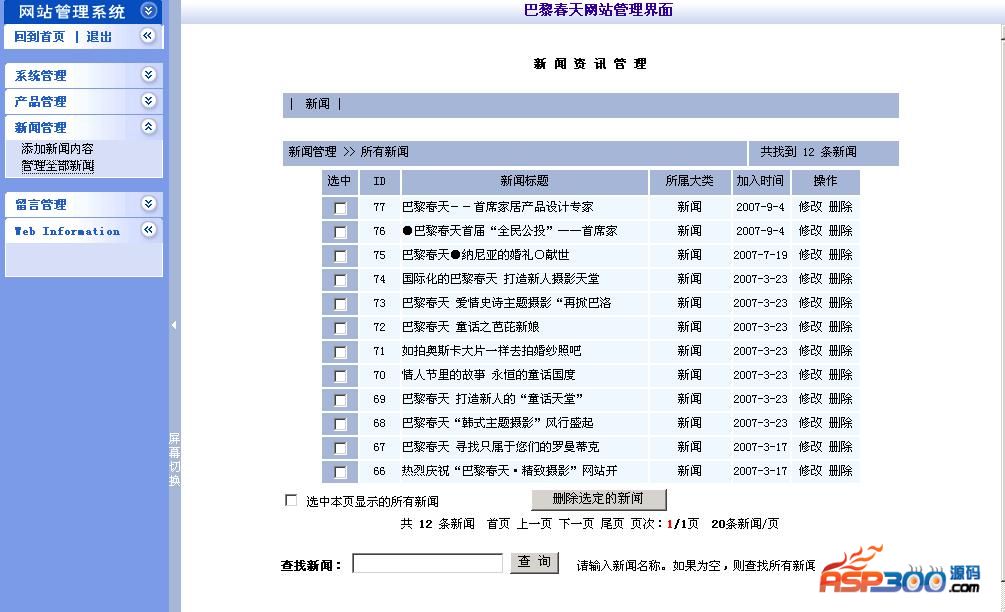The height and width of the screenshot is (612, 1005).
Task: Click 删除 for news ID 71
Action: pyautogui.click(x=840, y=351)
